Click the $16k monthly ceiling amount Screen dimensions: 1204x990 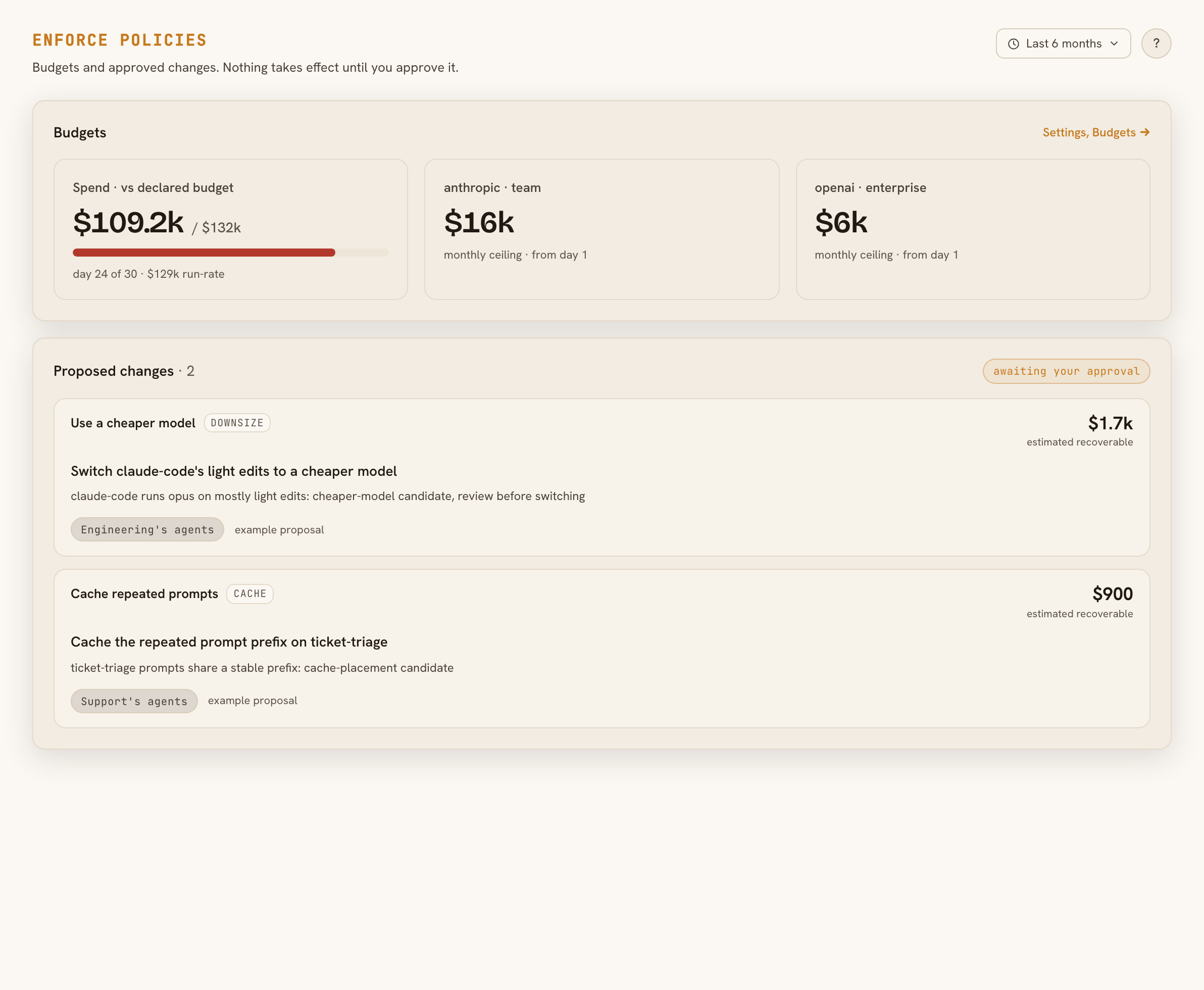click(x=479, y=222)
